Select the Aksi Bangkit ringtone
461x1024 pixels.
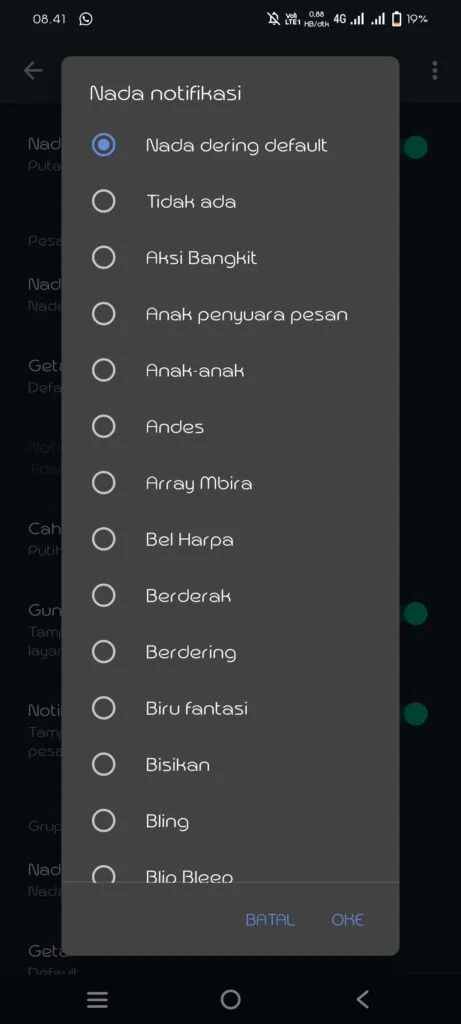point(230,258)
